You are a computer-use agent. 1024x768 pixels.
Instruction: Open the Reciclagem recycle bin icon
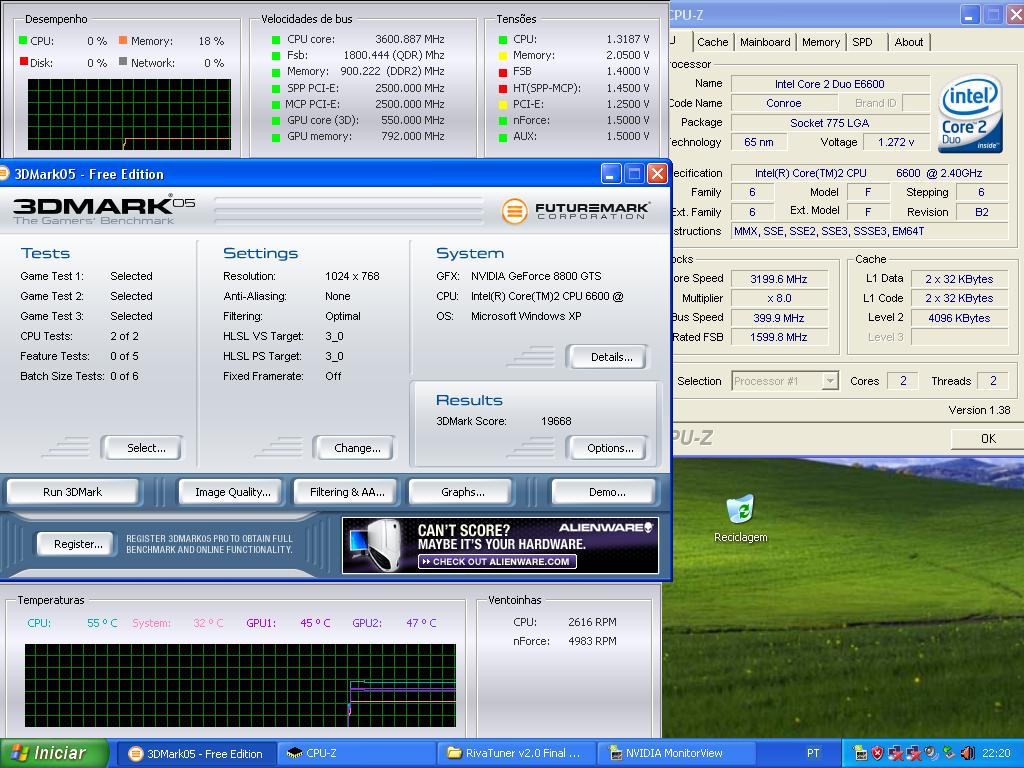(x=741, y=511)
